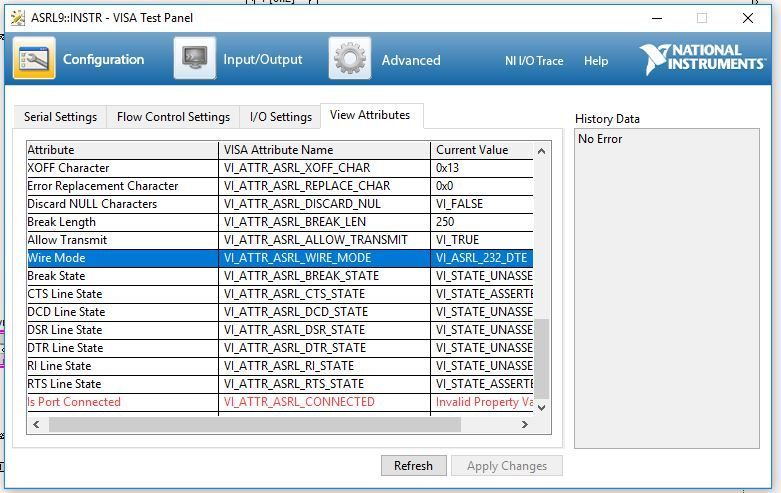Minimize the VISA Test Panel window

(x=657, y=18)
